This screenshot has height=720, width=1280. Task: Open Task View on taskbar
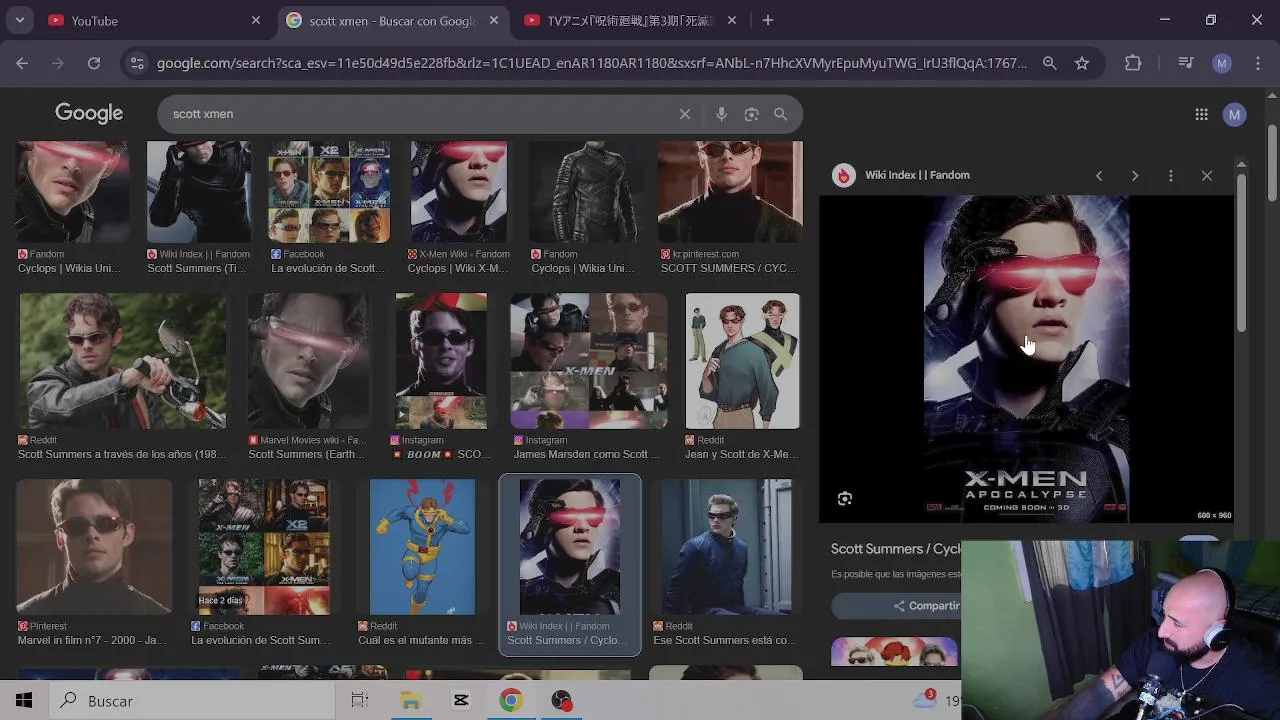coord(360,700)
